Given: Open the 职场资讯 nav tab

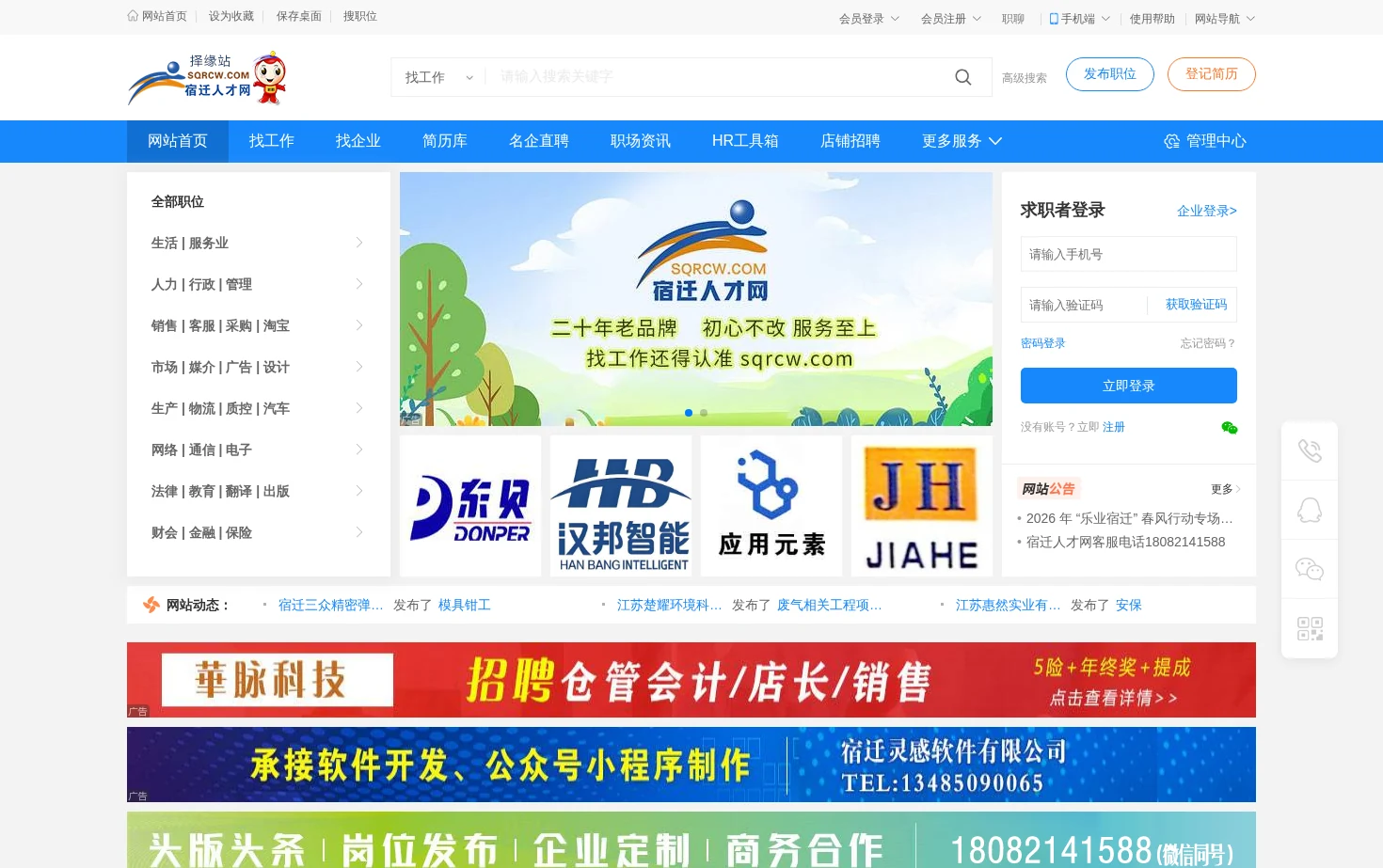Looking at the screenshot, I should 641,141.
